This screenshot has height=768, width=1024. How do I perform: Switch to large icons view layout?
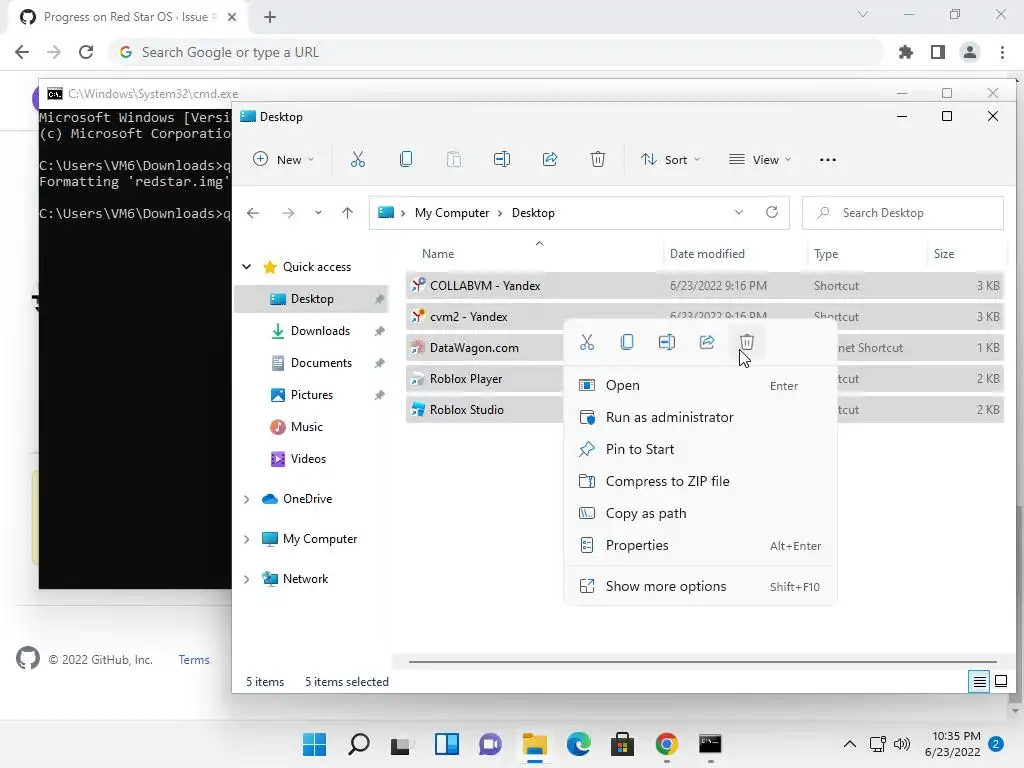1000,682
